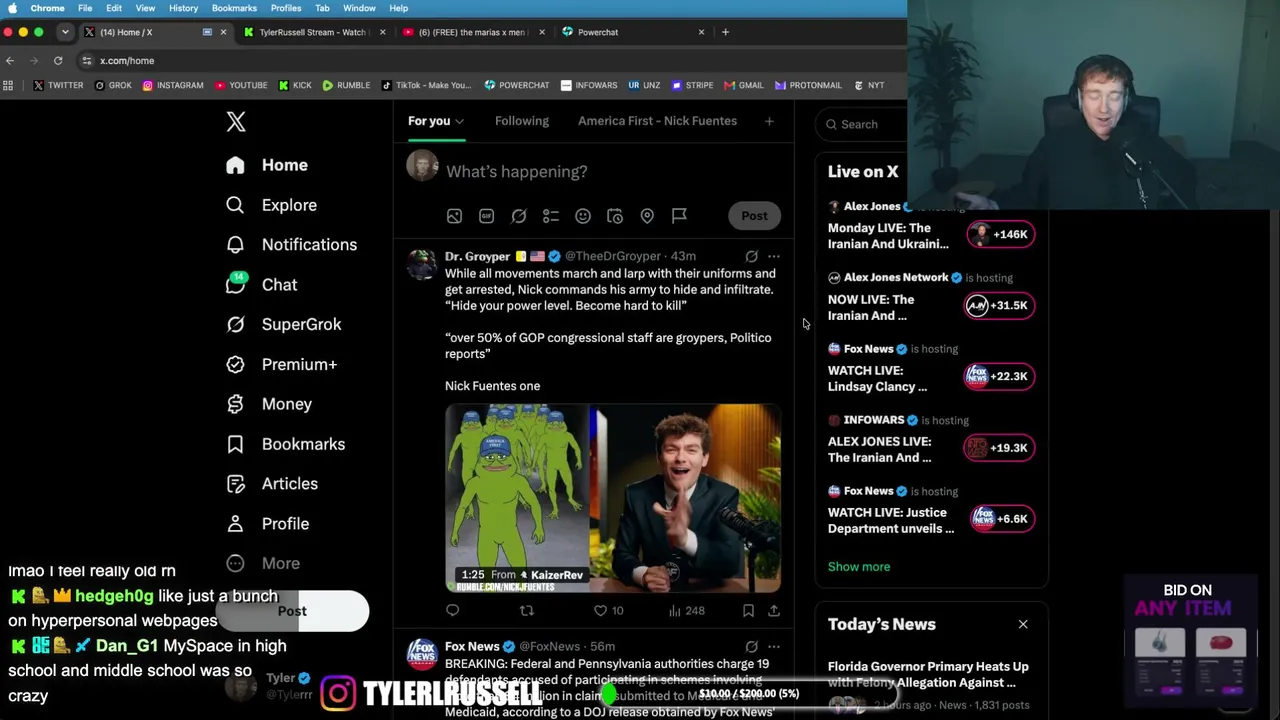Click Show more under Live on X
This screenshot has height=720, width=1280.
coord(859,567)
